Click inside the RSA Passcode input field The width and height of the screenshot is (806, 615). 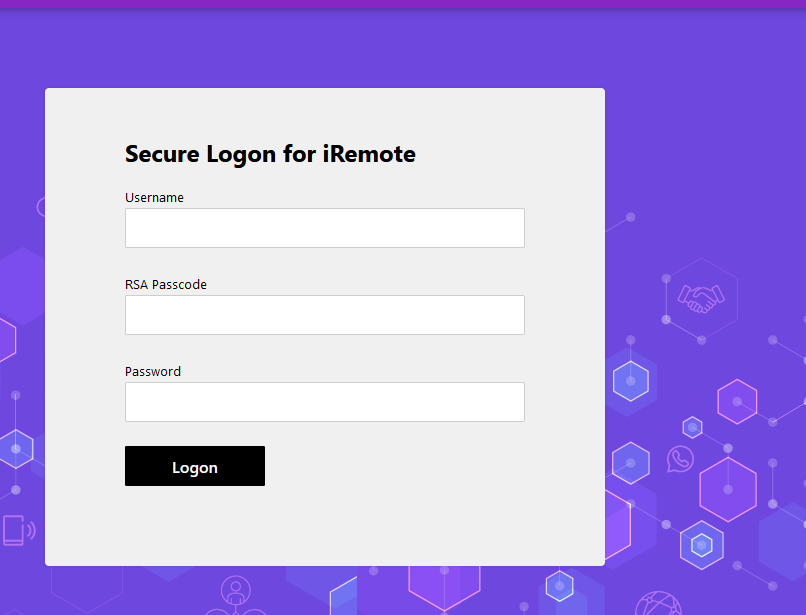click(324, 314)
